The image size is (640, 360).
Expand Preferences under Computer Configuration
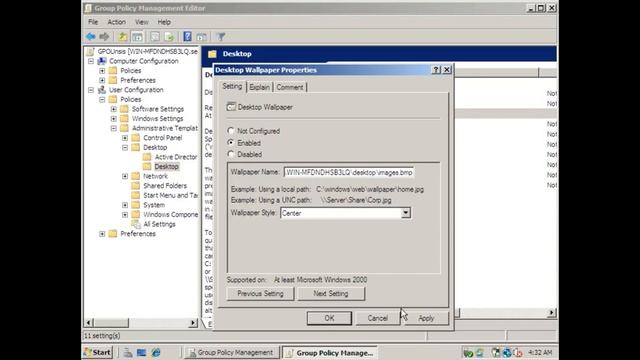pos(102,80)
